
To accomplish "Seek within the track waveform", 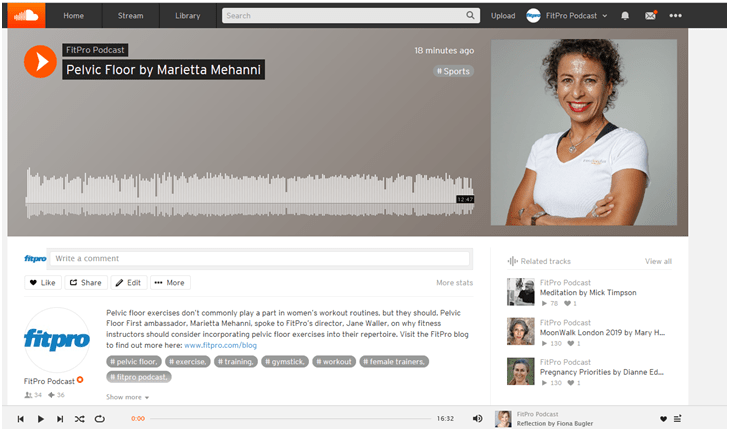I will pyautogui.click(x=249, y=193).
